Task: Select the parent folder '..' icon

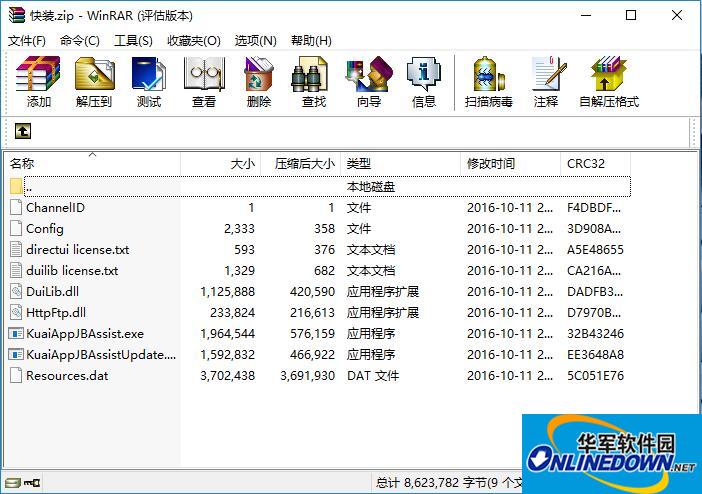Action: [x=16, y=186]
